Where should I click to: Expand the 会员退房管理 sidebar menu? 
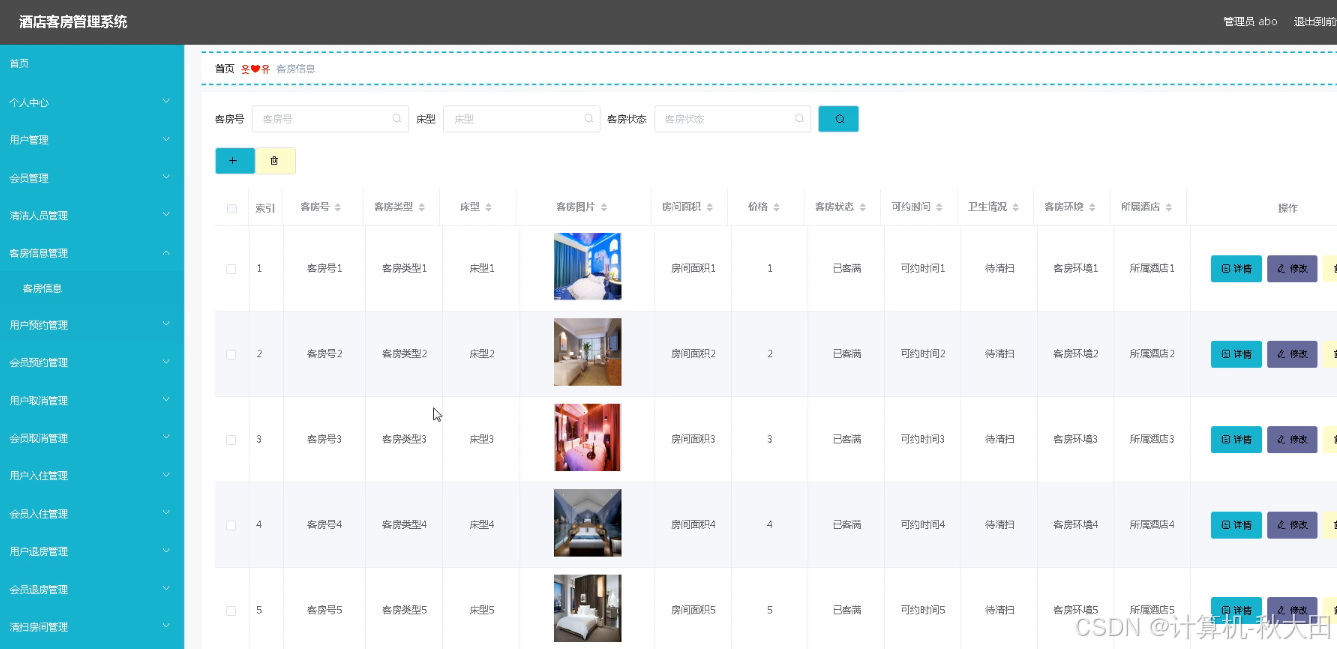(x=92, y=589)
